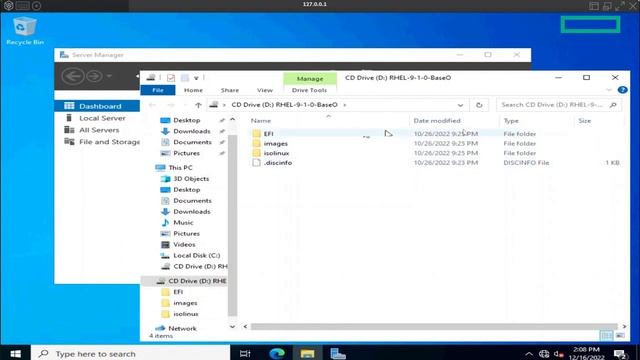Open Pictures in Quick access

187,153
